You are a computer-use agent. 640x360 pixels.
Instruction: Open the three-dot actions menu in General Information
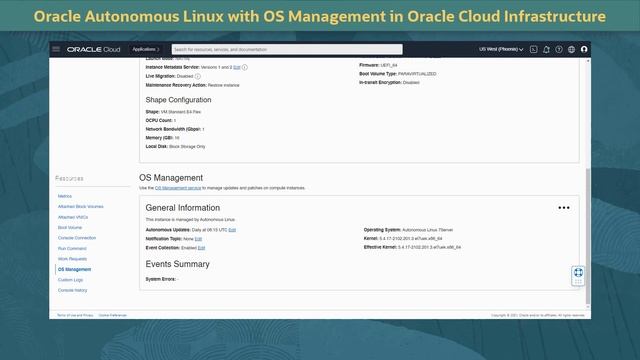coord(564,208)
